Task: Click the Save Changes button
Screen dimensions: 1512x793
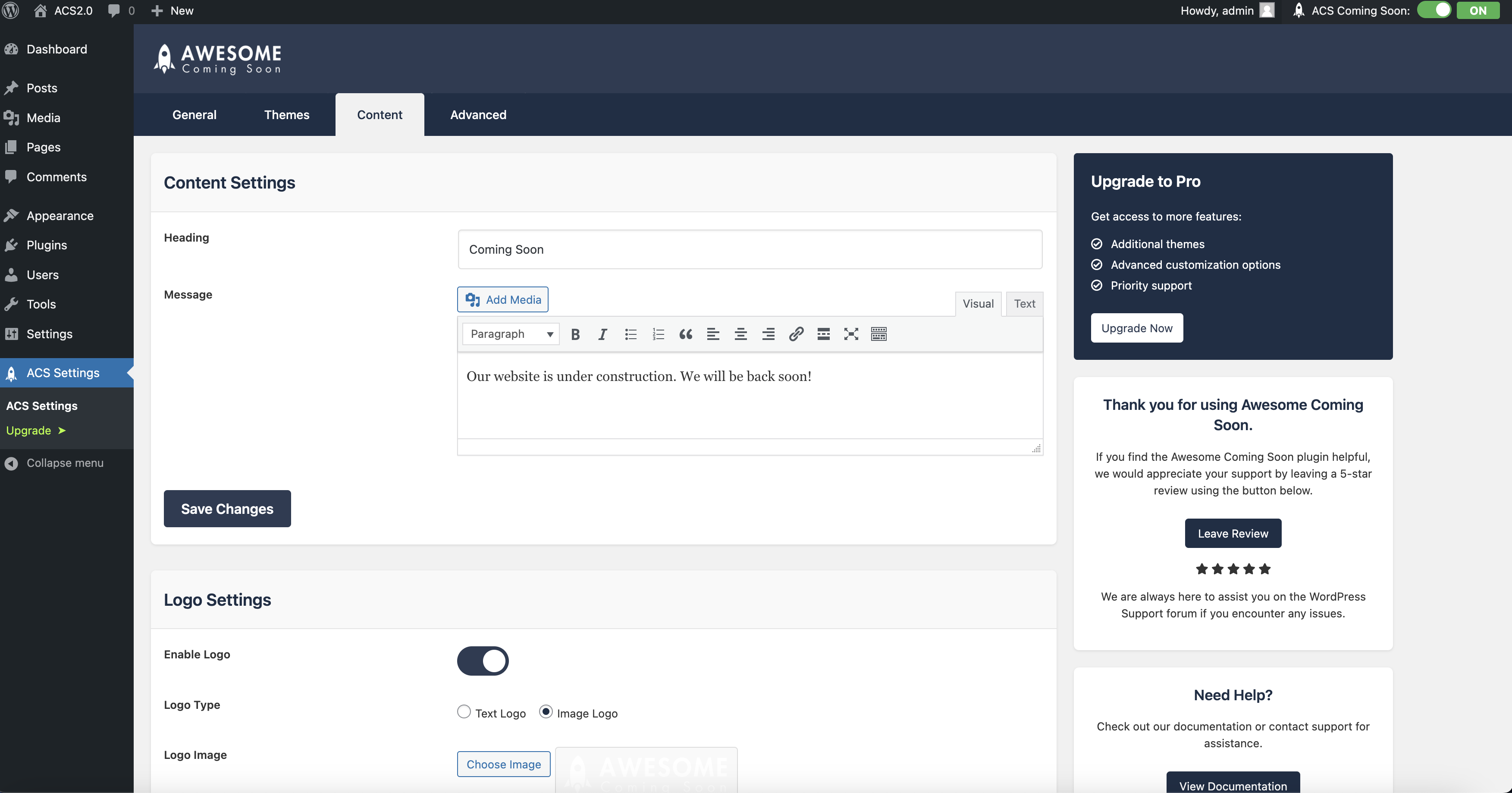Action: coord(227,509)
